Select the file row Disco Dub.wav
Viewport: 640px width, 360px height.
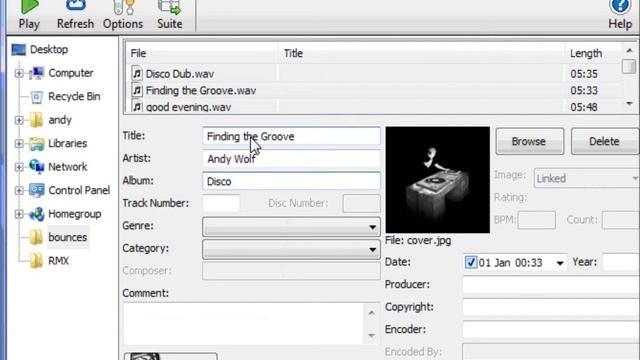pyautogui.click(x=374, y=74)
